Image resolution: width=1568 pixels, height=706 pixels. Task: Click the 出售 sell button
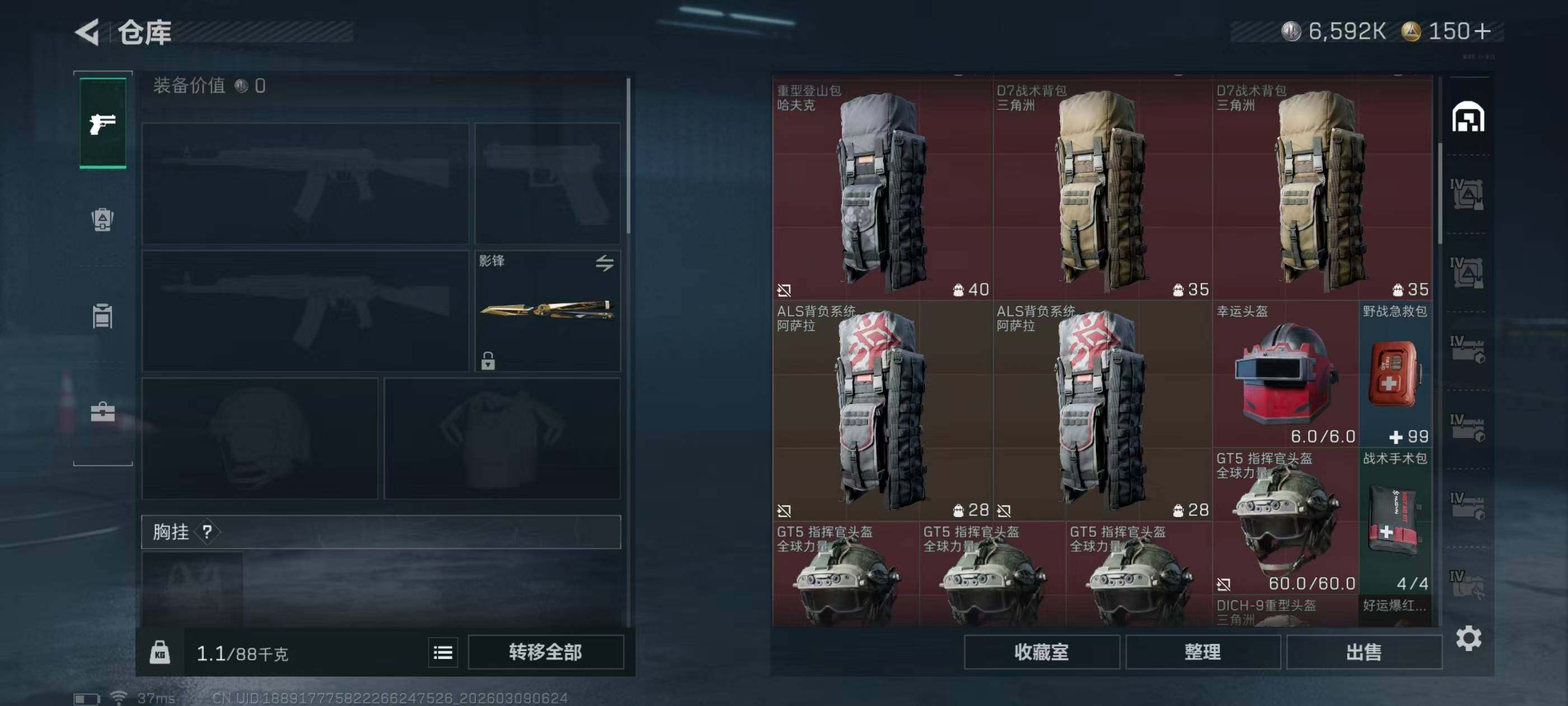(1364, 652)
